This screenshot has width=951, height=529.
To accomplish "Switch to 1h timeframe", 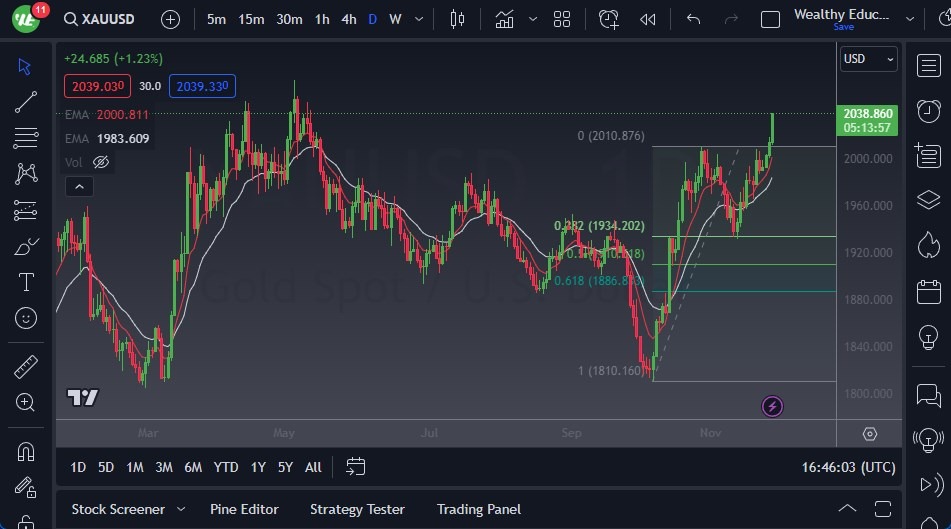I will 322,19.
